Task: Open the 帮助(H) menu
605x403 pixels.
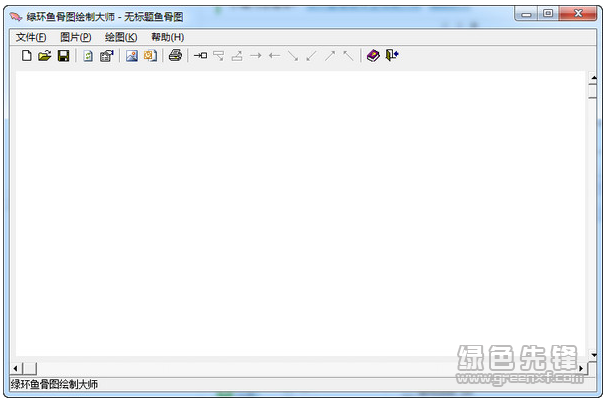Action: tap(167, 37)
